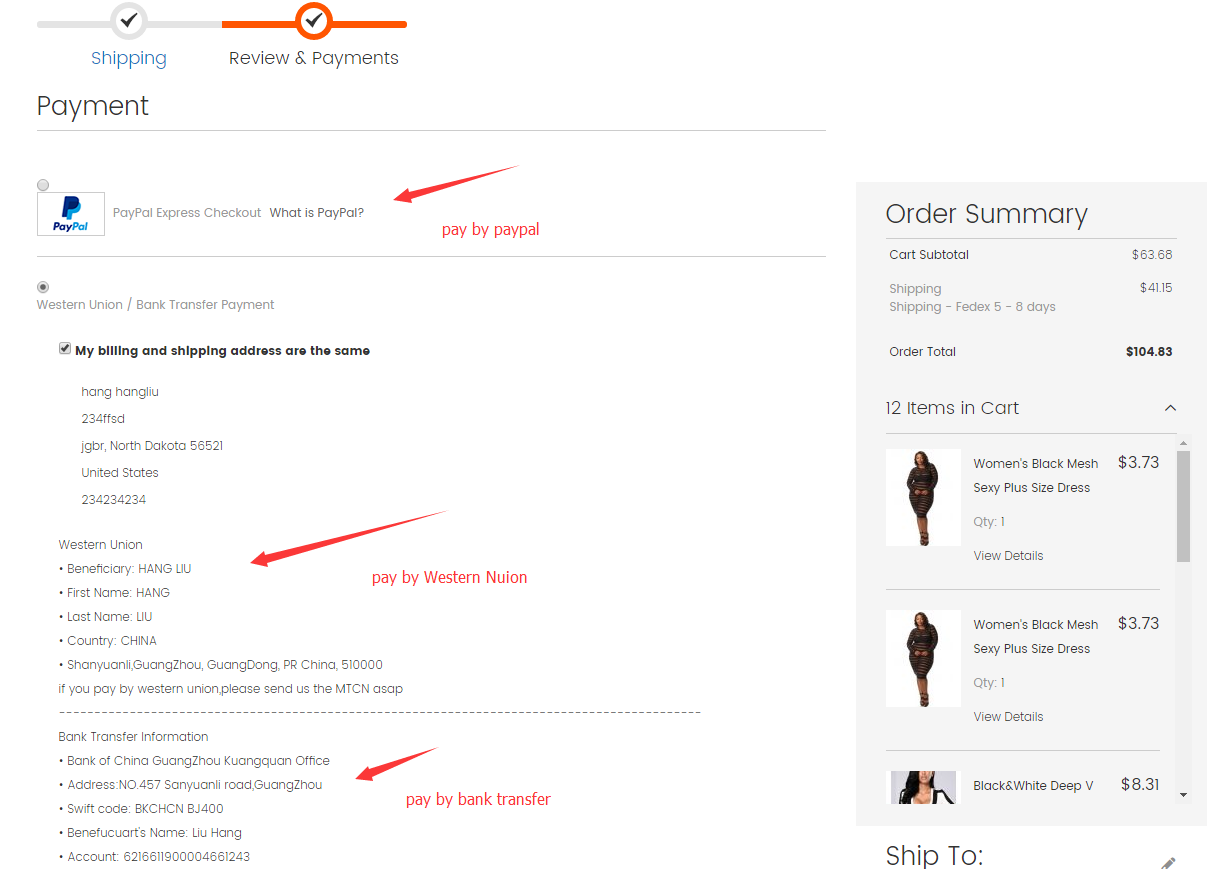The width and height of the screenshot is (1217, 869).
Task: Click the Country: CHINA line
Action: pos(107,641)
